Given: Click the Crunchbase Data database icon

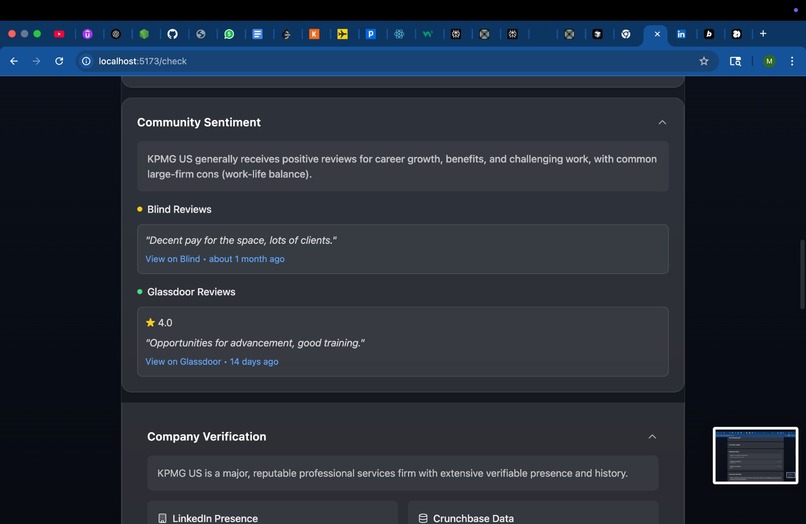Looking at the screenshot, I should click(x=423, y=518).
